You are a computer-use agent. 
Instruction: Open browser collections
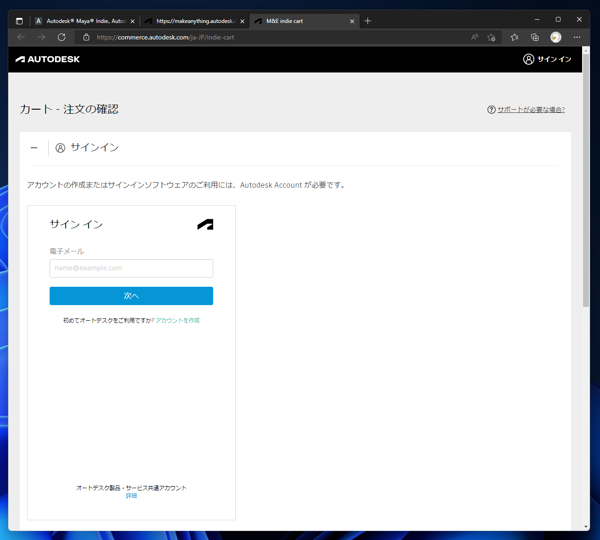tap(535, 37)
